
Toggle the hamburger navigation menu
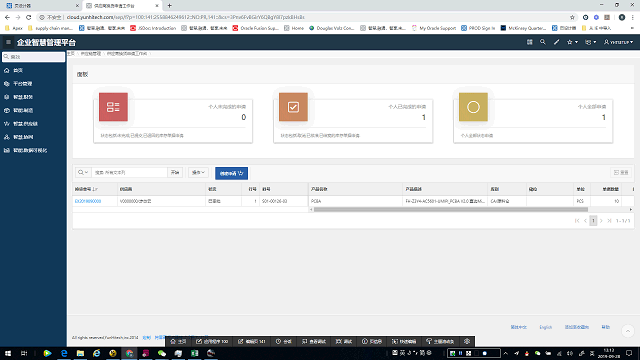[x=8, y=42]
